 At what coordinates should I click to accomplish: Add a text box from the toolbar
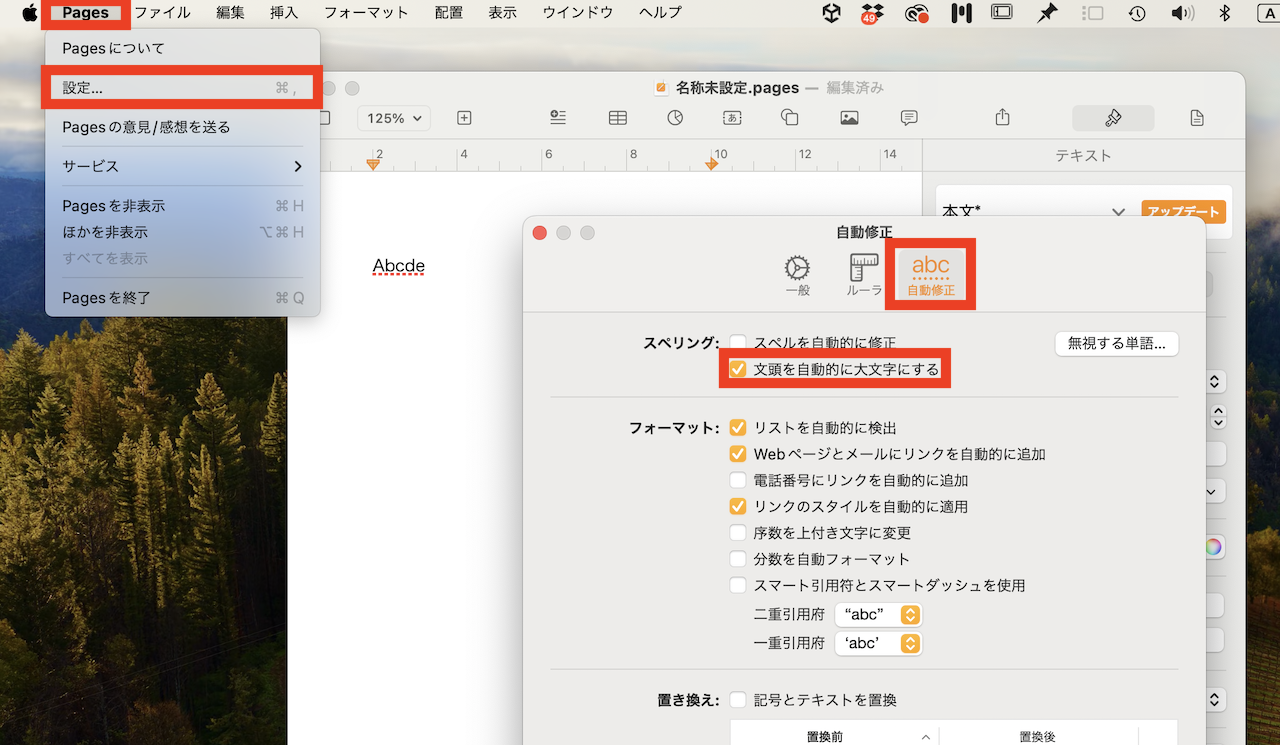tap(732, 118)
